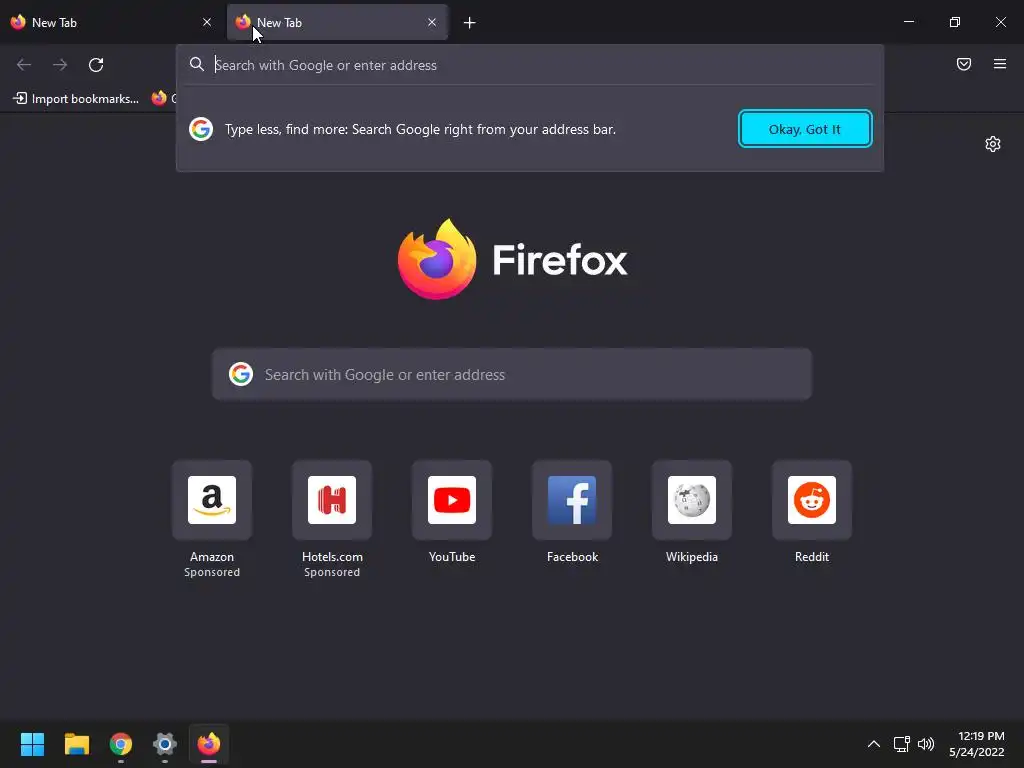Viewport: 1024px width, 768px height.
Task: Click Google logo in homepage search box
Action: 241,374
